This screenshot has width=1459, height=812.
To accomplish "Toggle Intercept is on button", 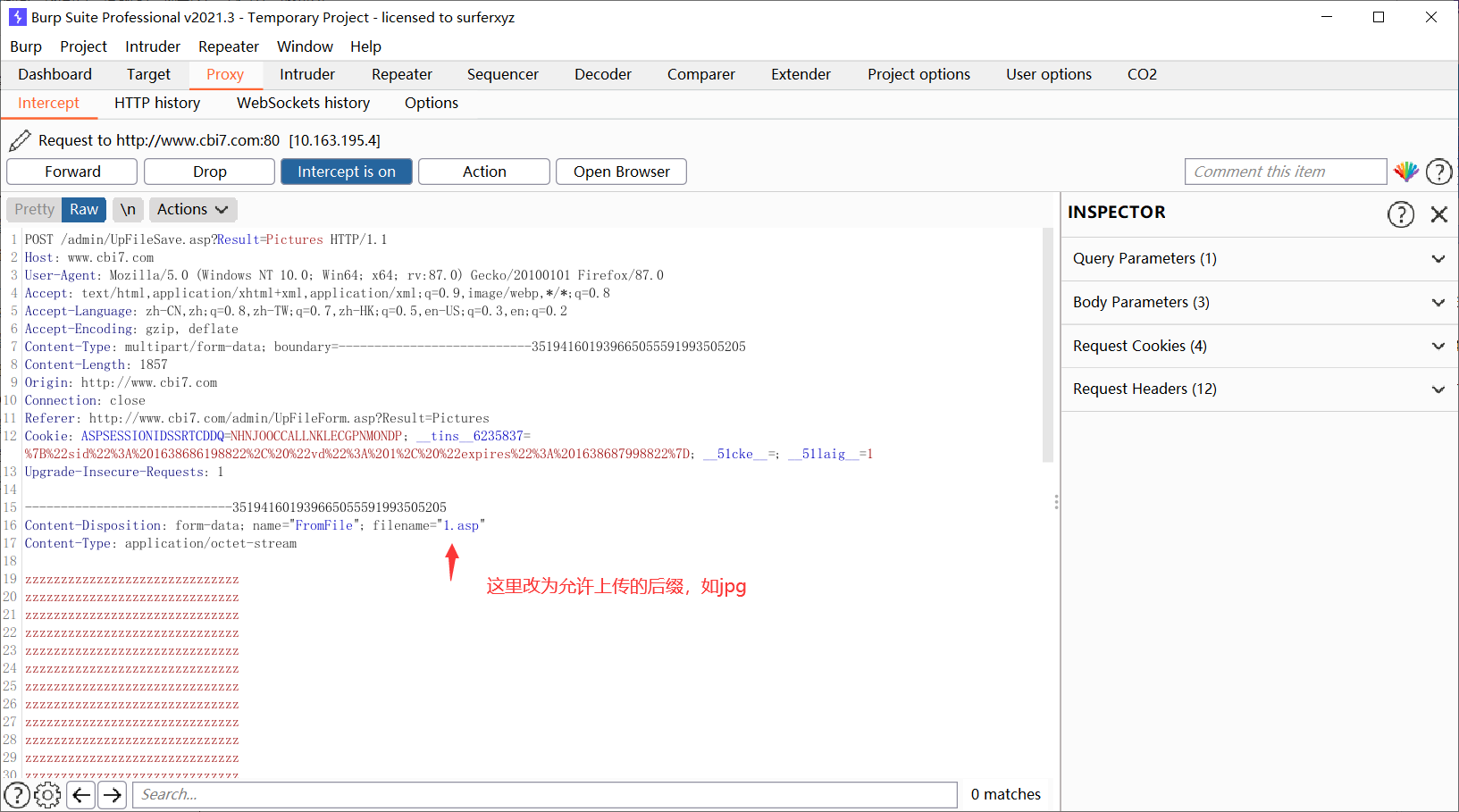I will (x=347, y=172).
